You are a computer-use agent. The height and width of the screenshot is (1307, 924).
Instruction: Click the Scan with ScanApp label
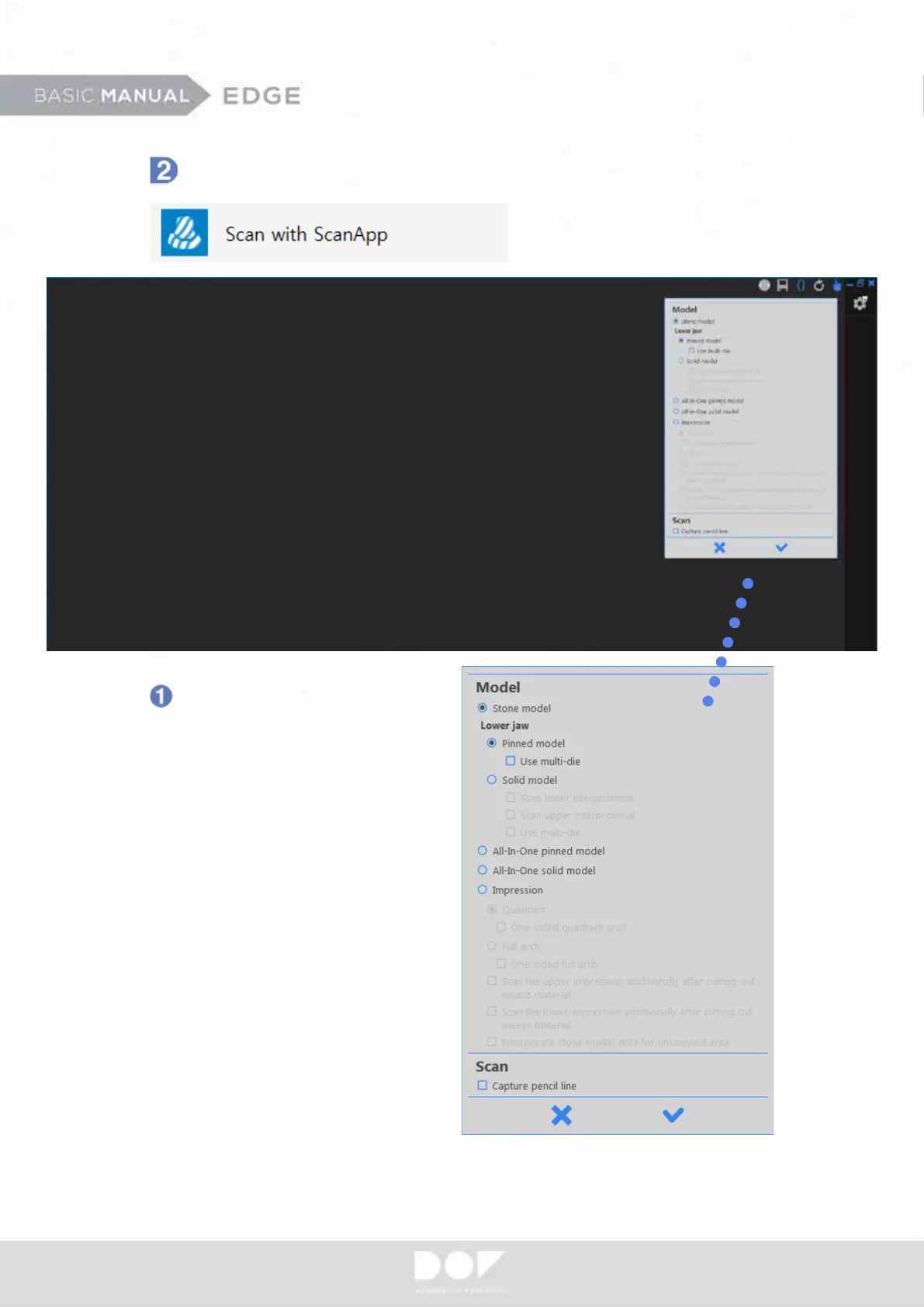coord(306,234)
